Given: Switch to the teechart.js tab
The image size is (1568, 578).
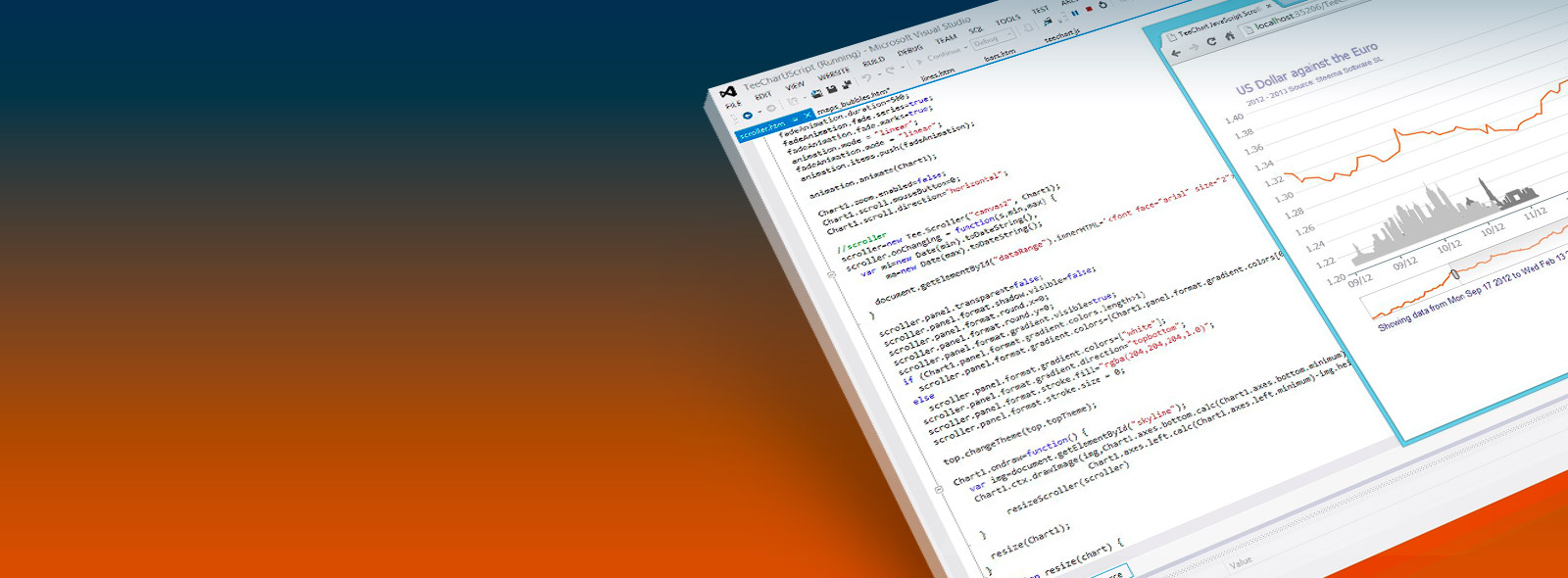Looking at the screenshot, I should [x=1061, y=35].
